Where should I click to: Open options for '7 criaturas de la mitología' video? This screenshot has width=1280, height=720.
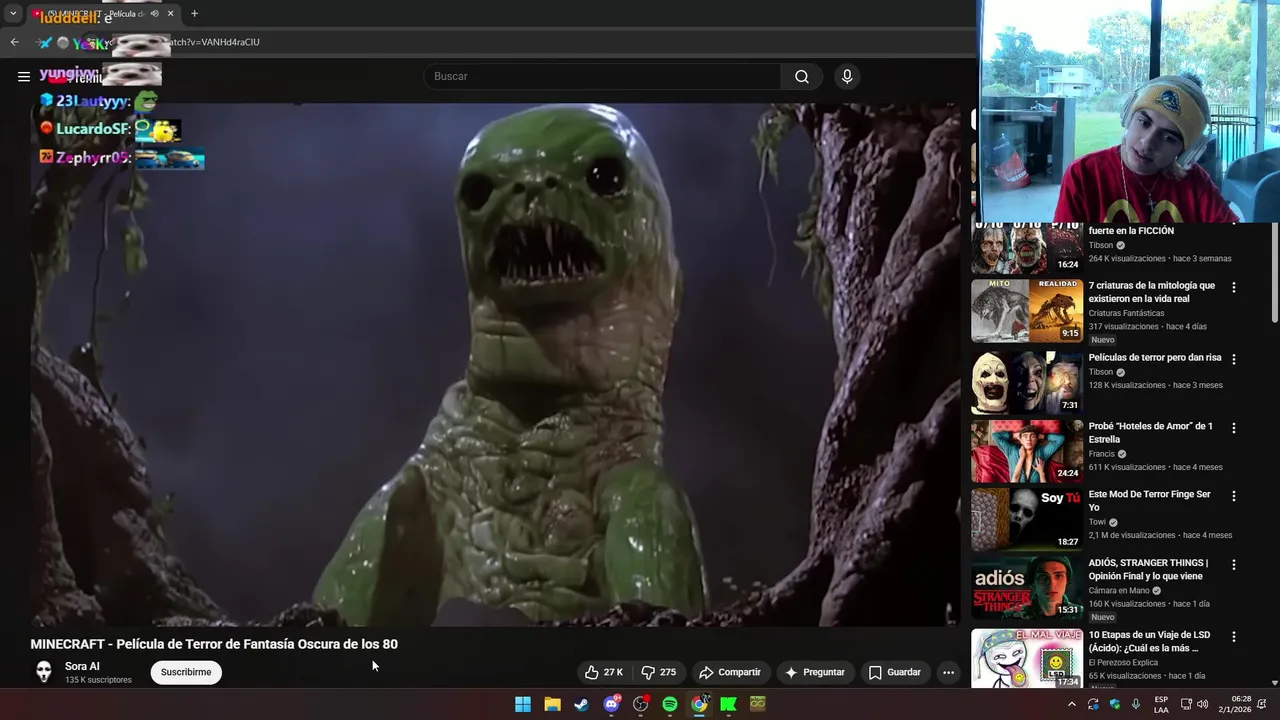1233,287
